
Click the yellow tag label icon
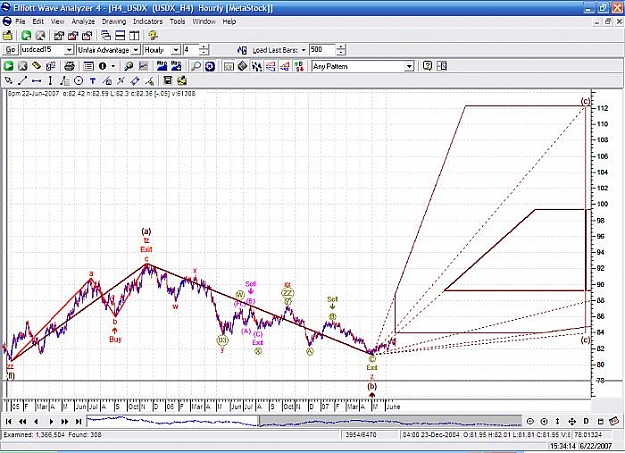pyautogui.click(x=36, y=66)
